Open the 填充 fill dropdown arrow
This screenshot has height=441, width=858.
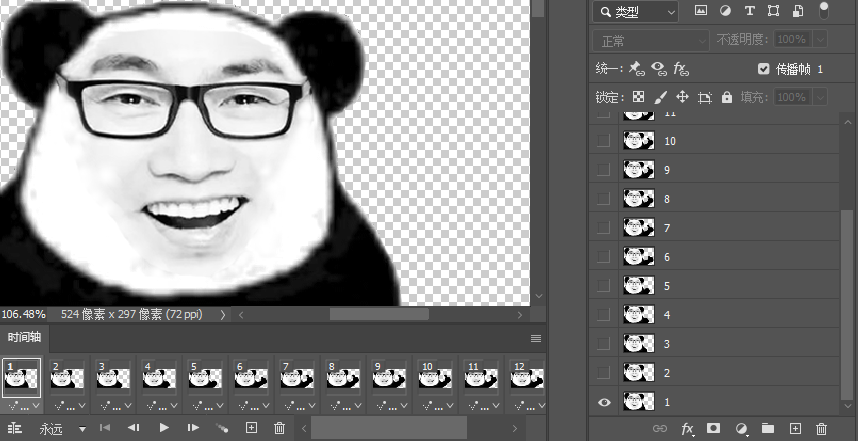click(820, 97)
